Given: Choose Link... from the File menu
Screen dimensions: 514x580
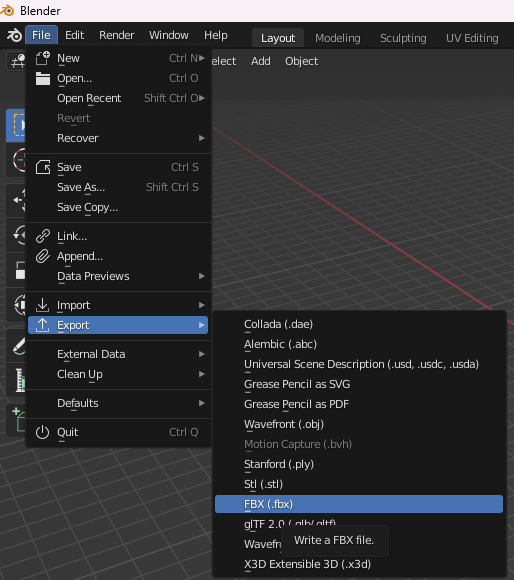Looking at the screenshot, I should pos(118,236).
